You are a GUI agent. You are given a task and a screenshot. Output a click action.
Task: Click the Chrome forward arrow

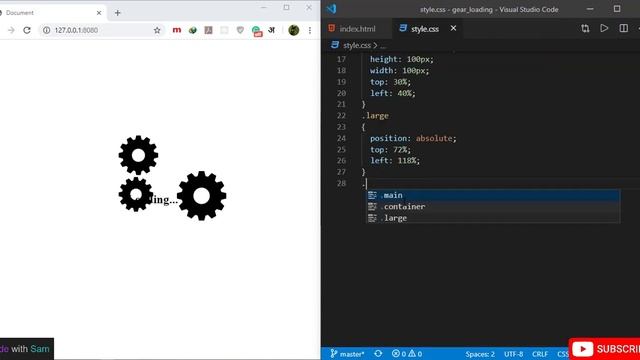click(11, 30)
